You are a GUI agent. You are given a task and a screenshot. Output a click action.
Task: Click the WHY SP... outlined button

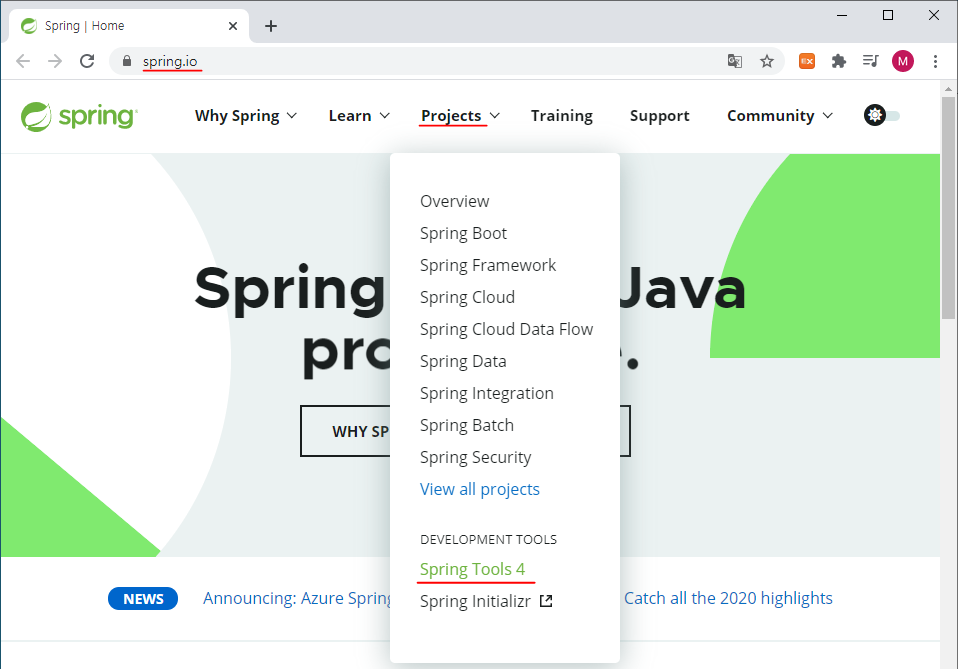pos(345,431)
